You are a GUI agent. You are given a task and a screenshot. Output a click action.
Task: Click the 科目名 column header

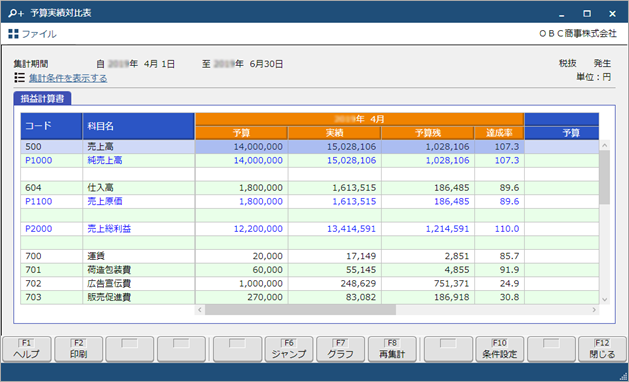tap(138, 126)
